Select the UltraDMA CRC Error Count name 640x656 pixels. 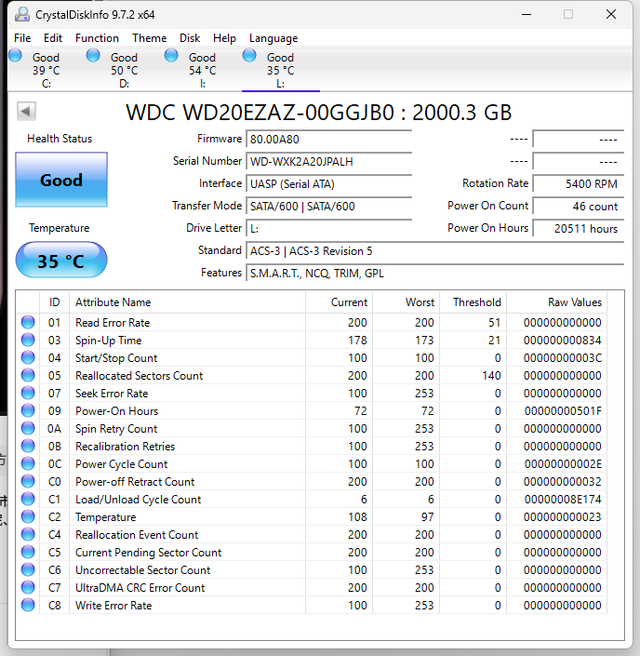[140, 588]
